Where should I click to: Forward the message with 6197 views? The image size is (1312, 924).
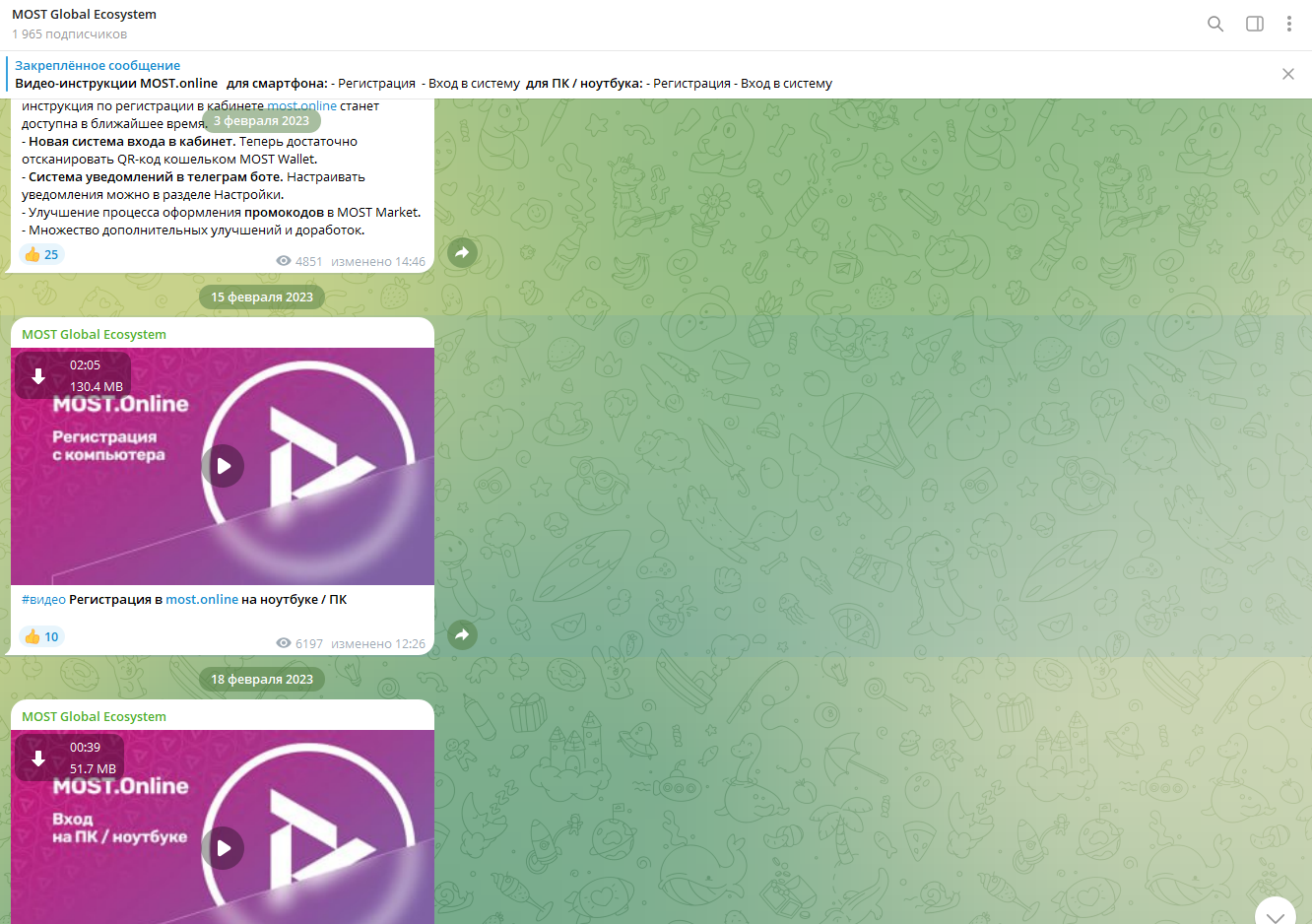point(462,635)
